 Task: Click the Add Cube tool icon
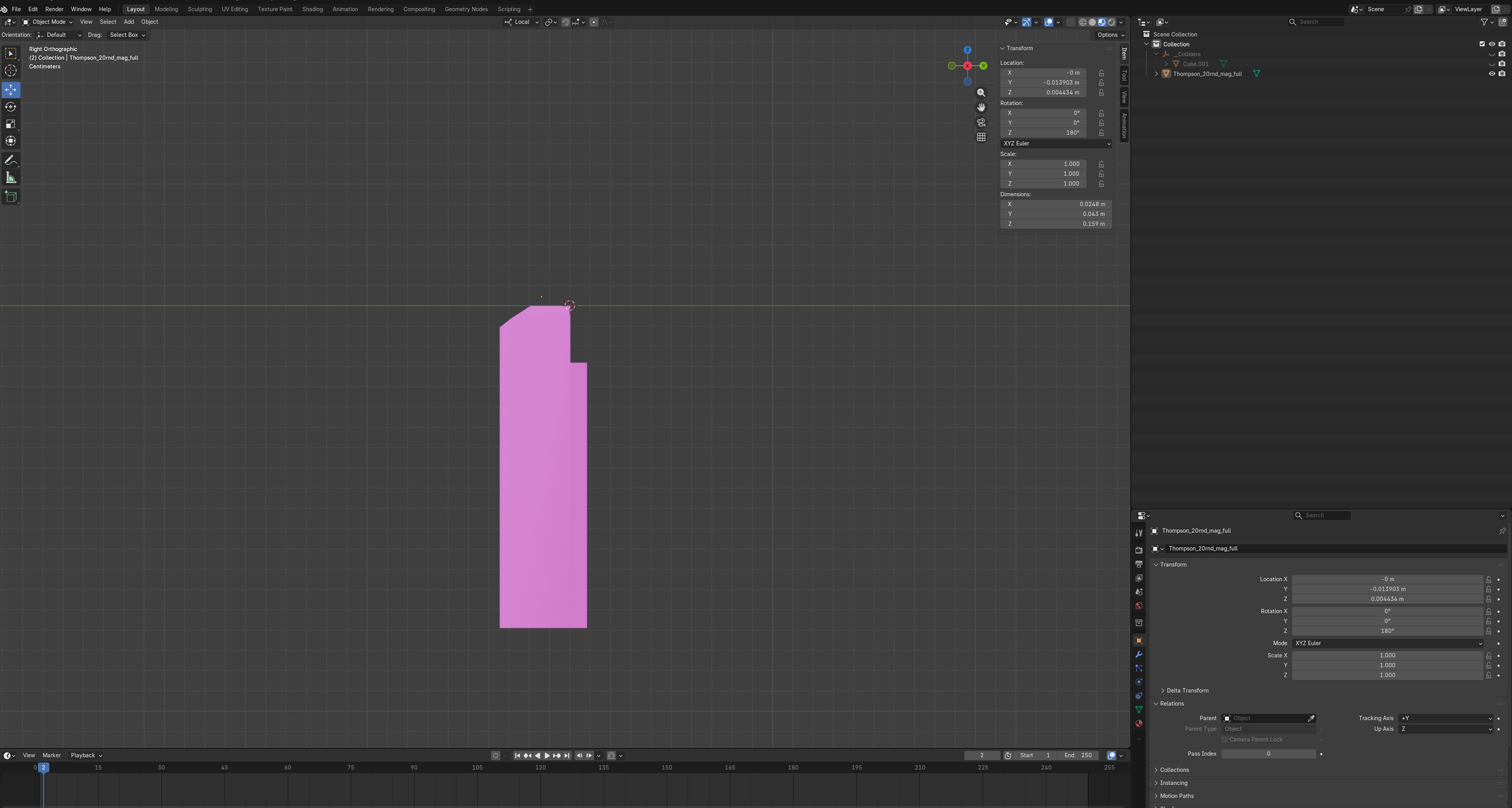tap(10, 197)
